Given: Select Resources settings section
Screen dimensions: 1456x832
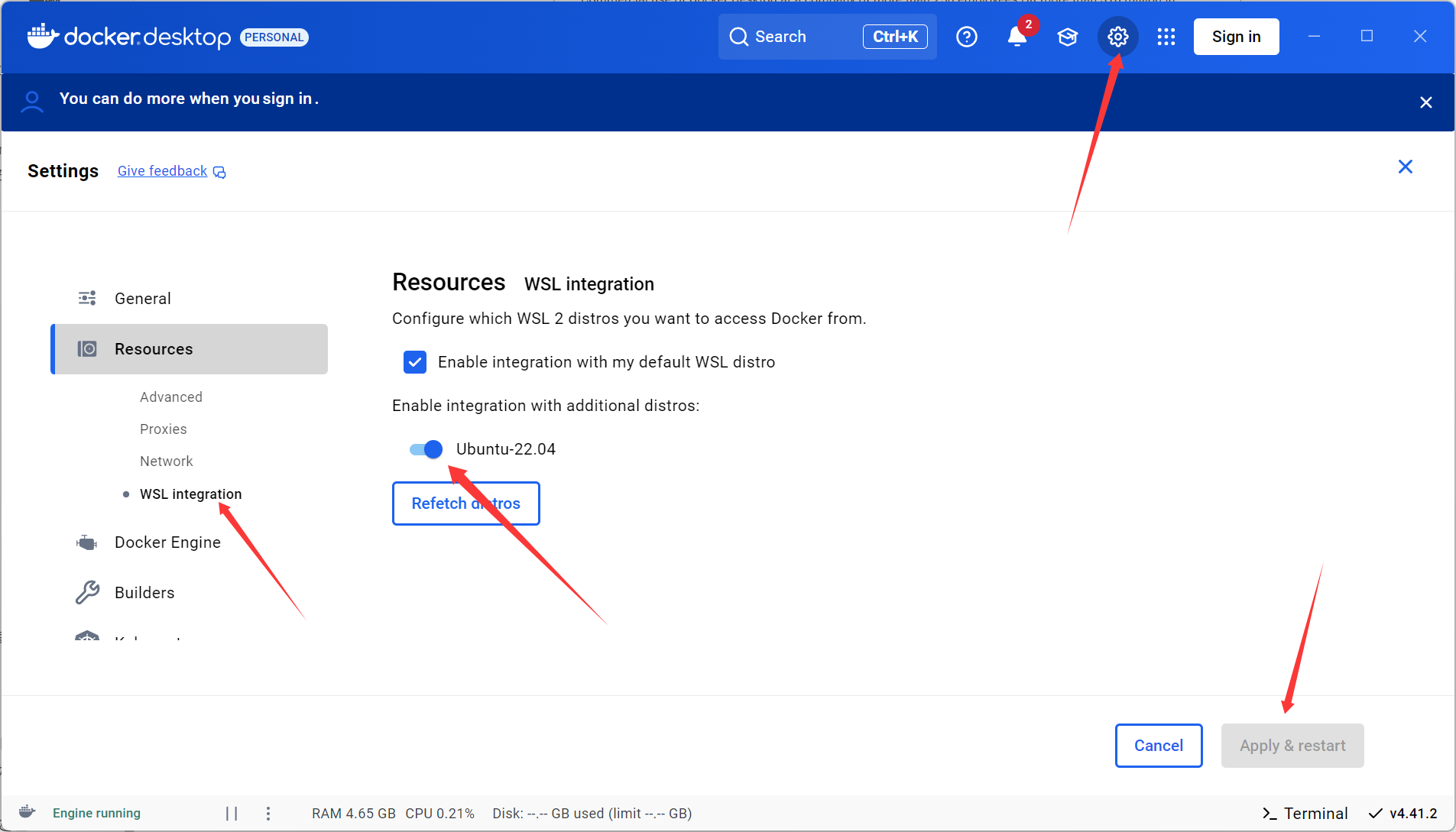Looking at the screenshot, I should [190, 349].
